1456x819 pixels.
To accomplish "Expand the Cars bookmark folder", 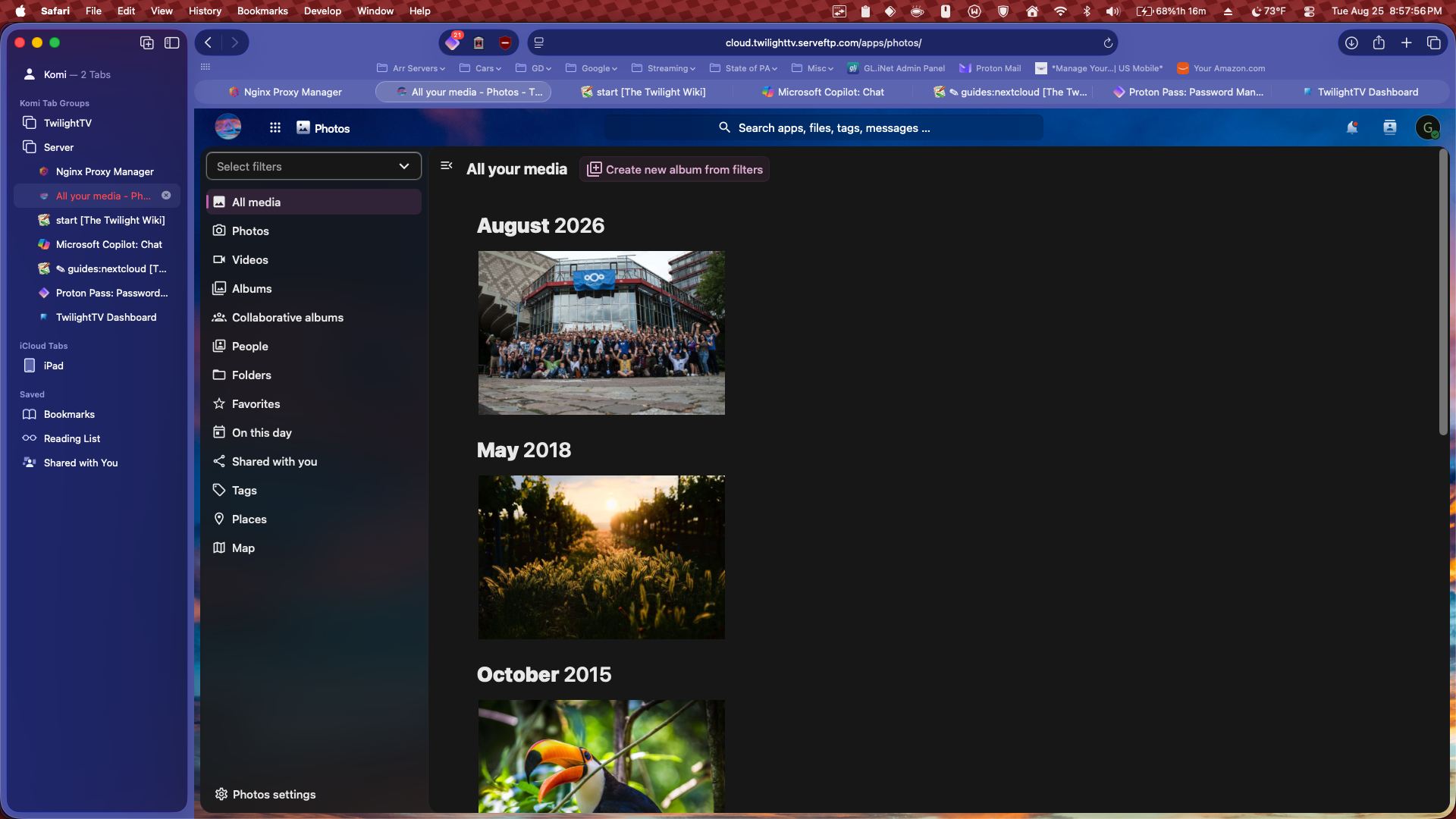I will (481, 68).
